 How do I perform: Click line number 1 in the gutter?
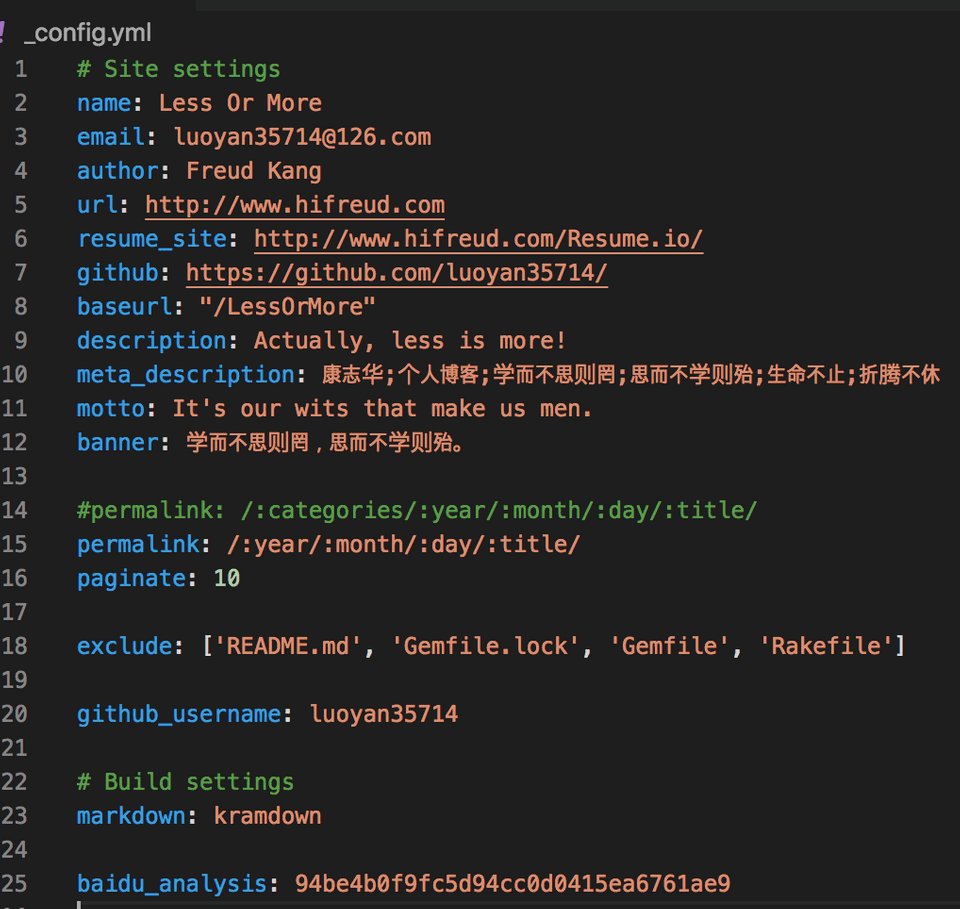[21, 68]
